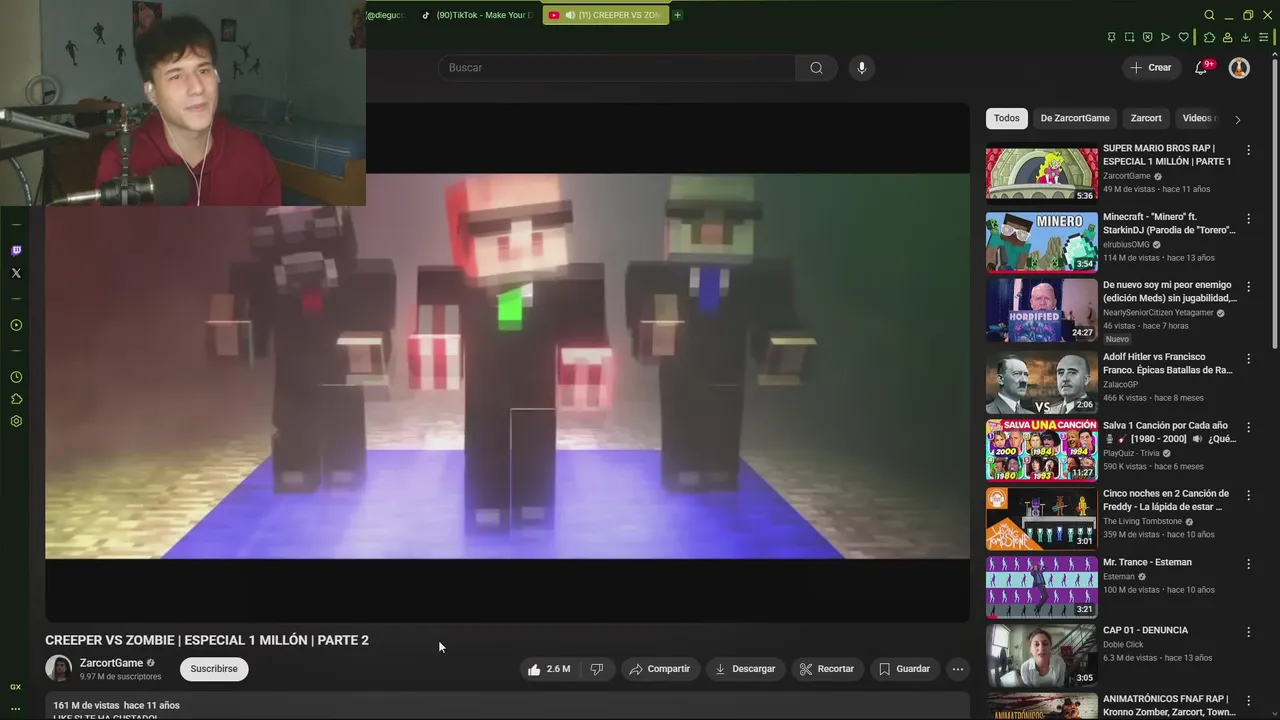Open extensions cube in the left sidebar

(x=16, y=399)
